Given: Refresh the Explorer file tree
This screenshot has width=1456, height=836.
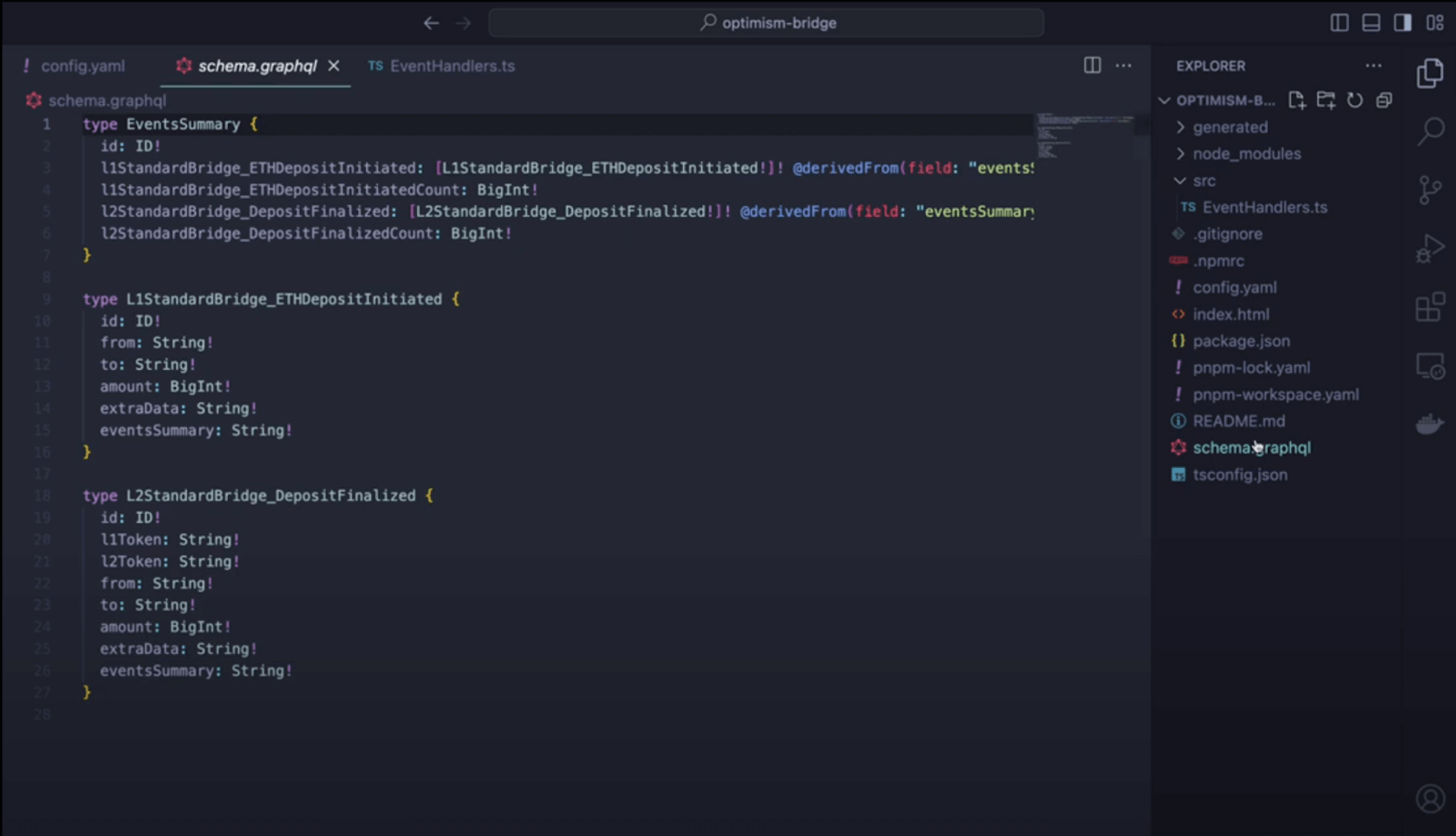Looking at the screenshot, I should (x=1355, y=100).
